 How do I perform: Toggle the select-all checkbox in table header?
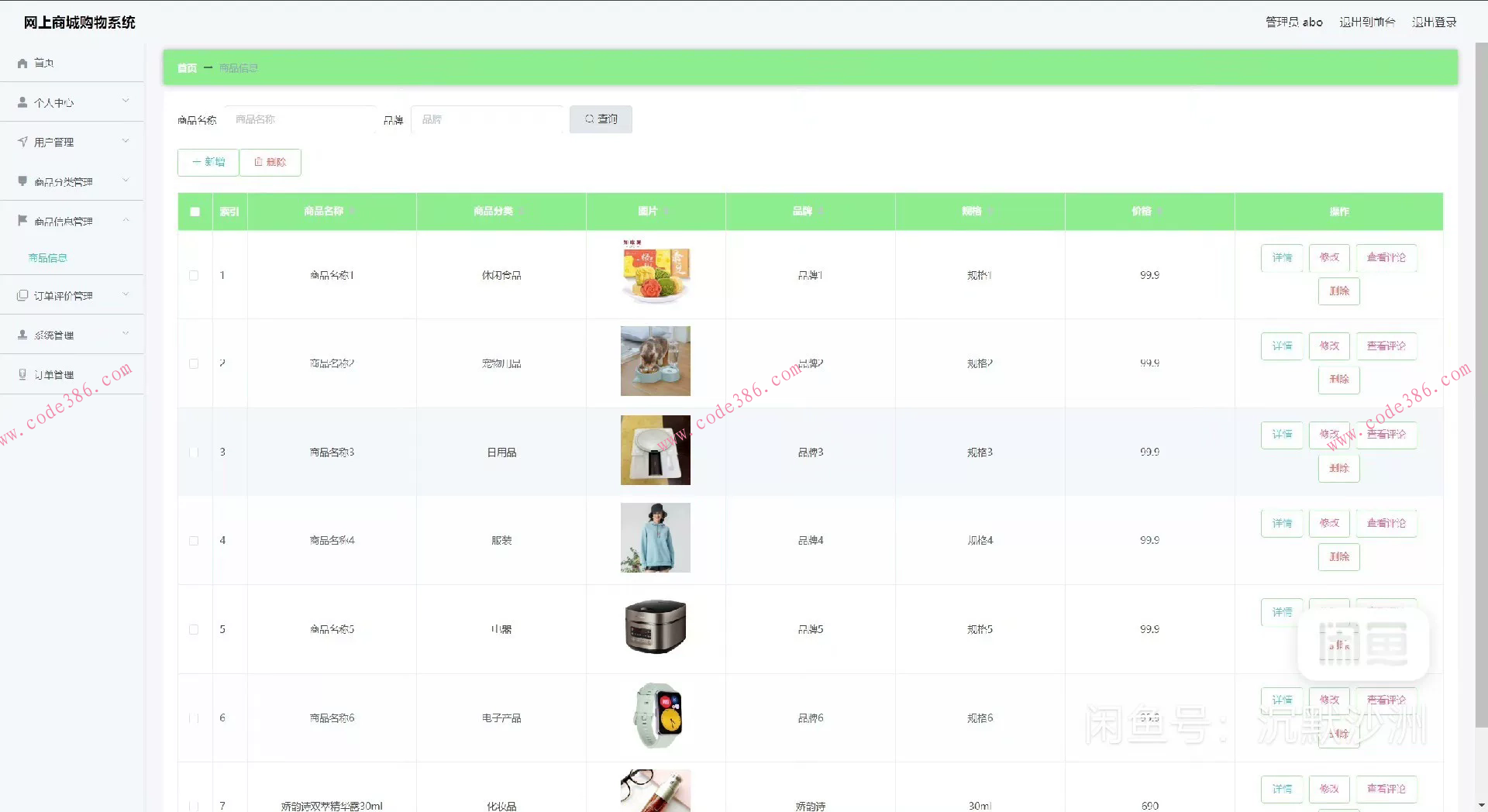(x=195, y=212)
